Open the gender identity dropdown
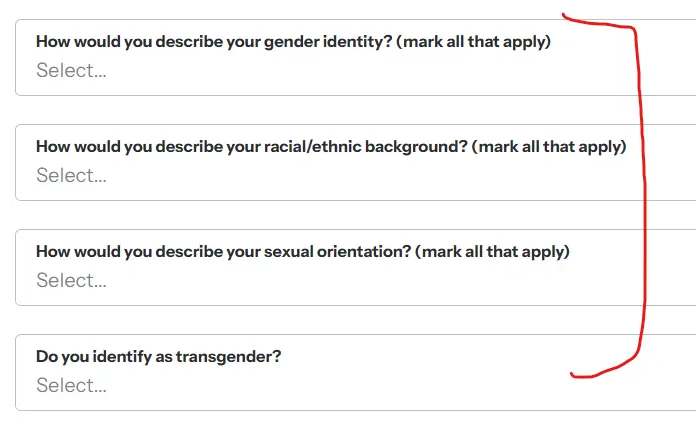The width and height of the screenshot is (696, 434). (356, 57)
